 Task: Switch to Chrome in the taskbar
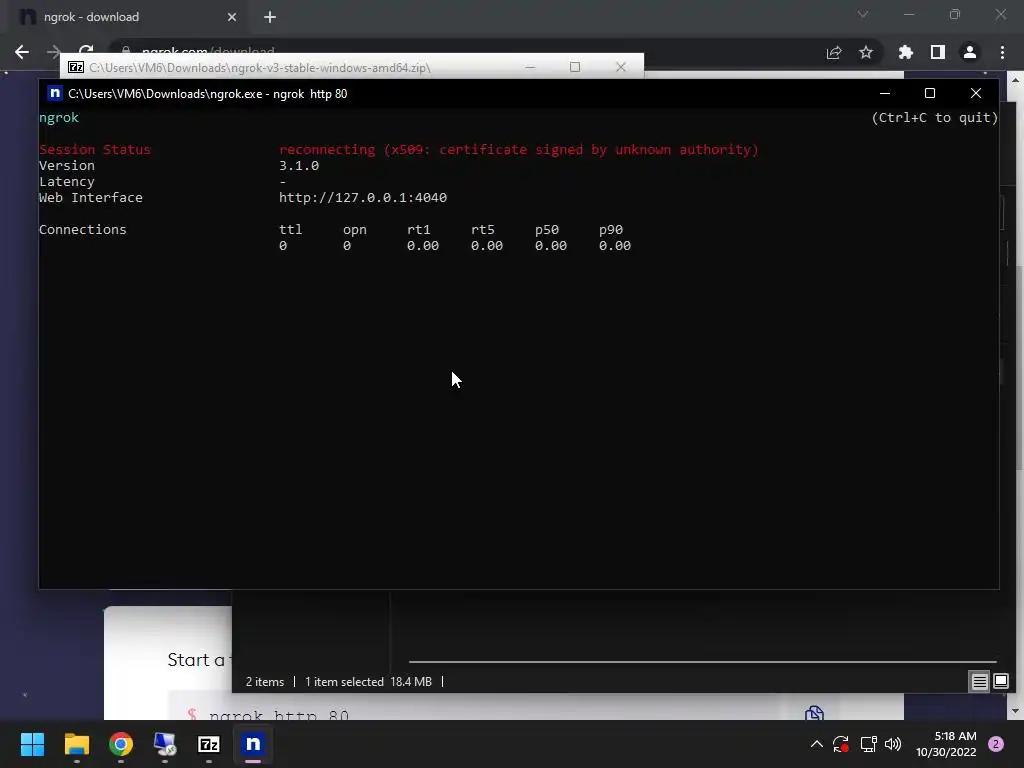[x=121, y=744]
